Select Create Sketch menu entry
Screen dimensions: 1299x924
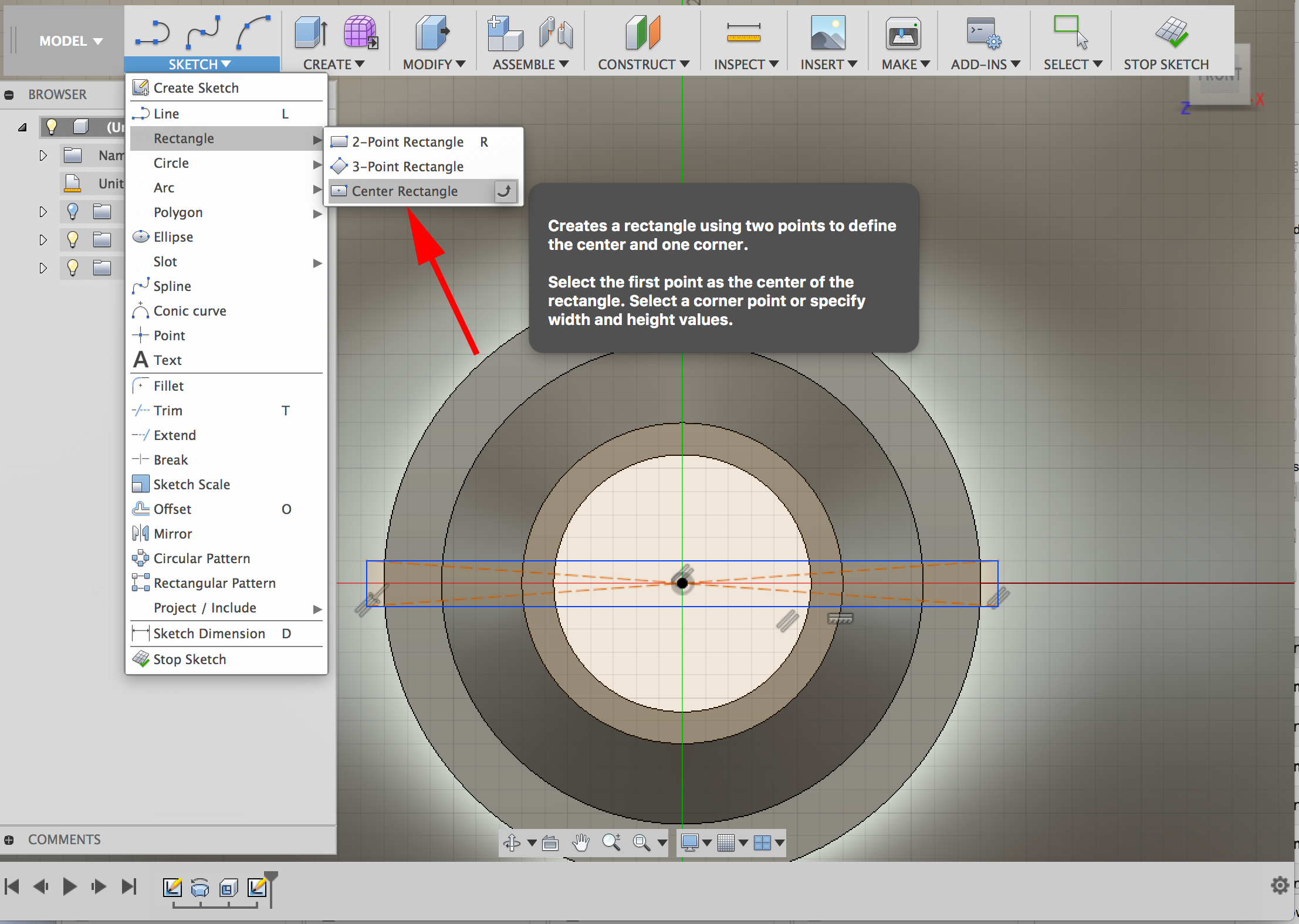[x=226, y=88]
